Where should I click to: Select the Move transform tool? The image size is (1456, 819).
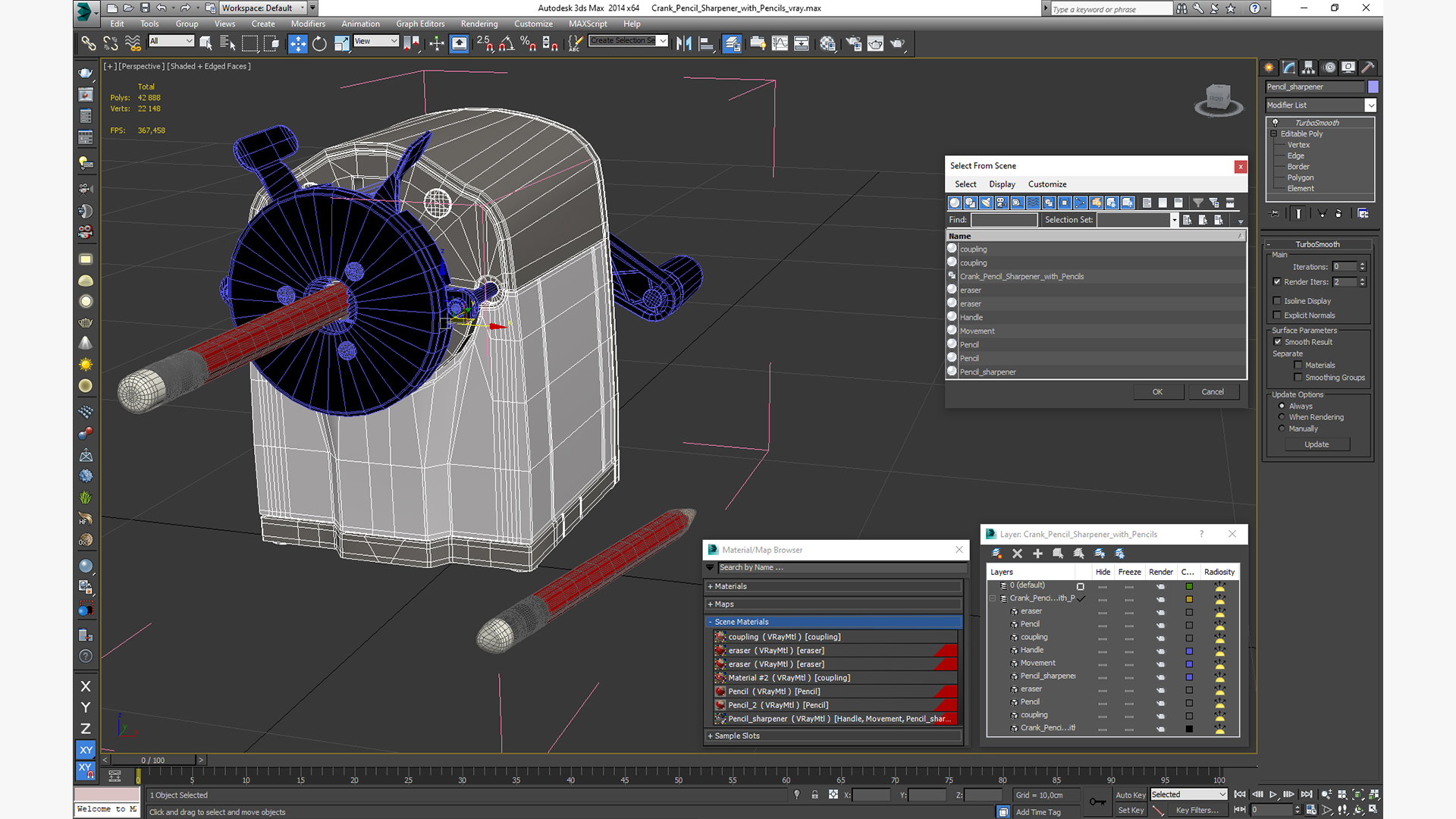pyautogui.click(x=297, y=44)
